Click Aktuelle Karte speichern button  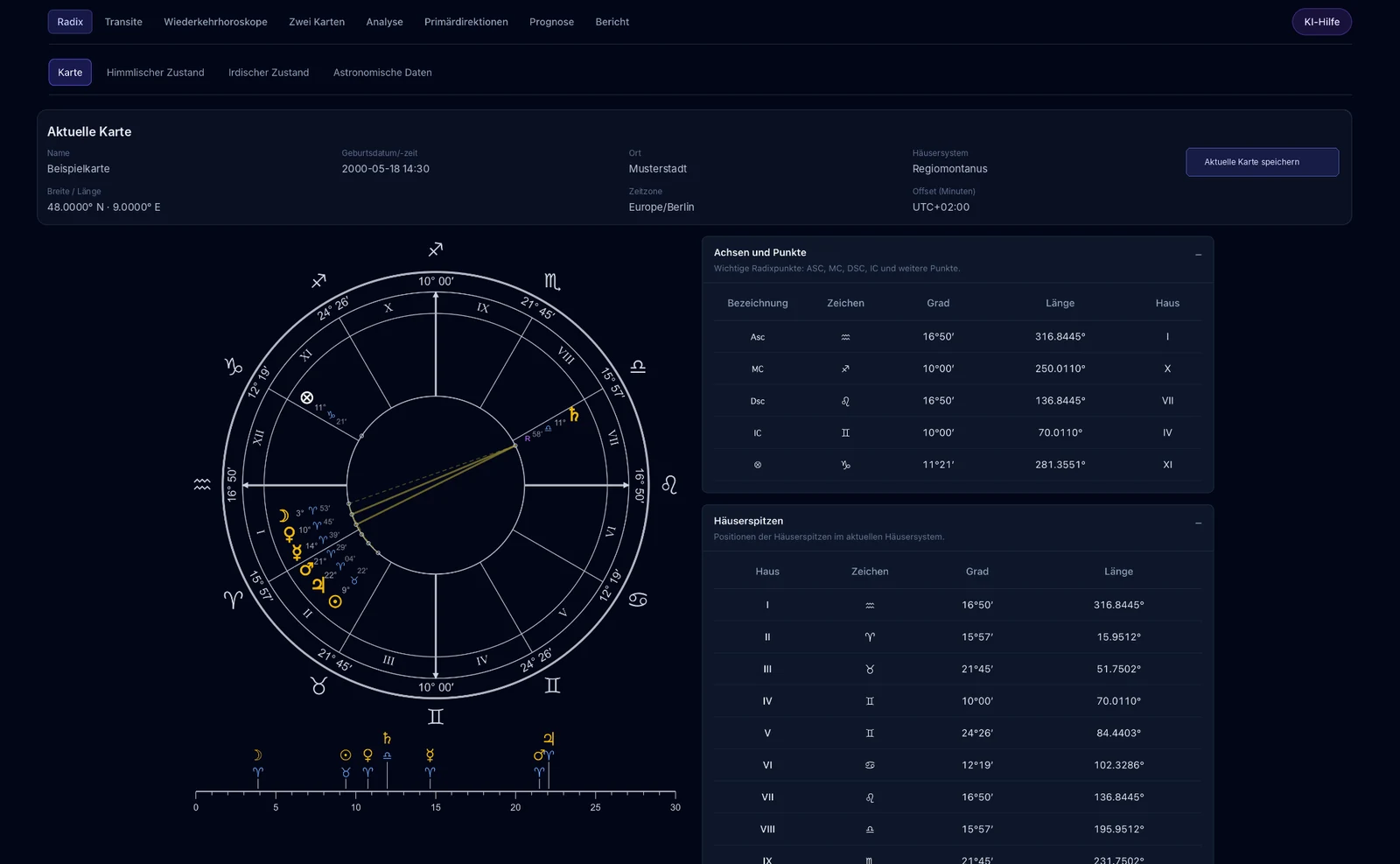pos(1262,162)
